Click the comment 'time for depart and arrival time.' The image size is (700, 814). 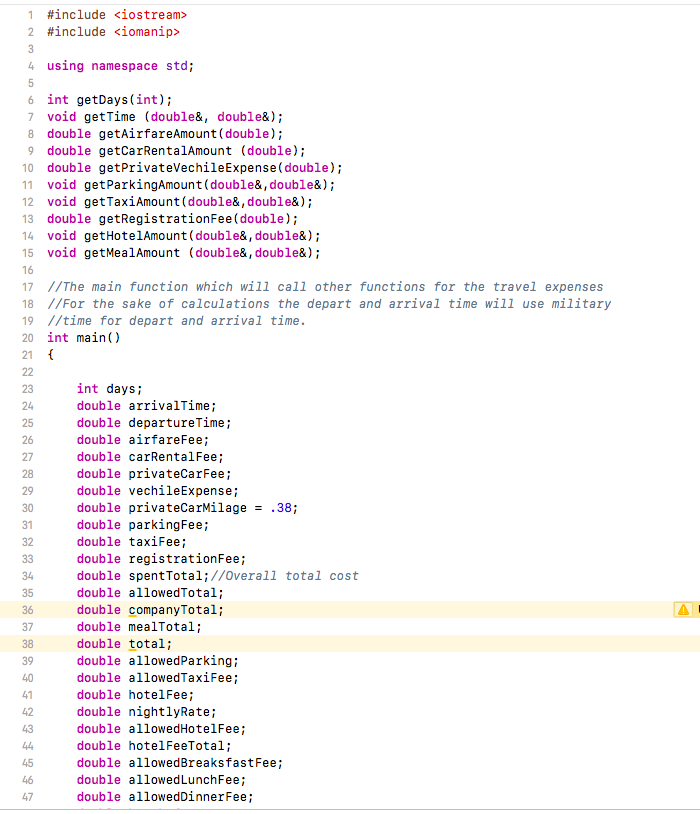pos(176,321)
